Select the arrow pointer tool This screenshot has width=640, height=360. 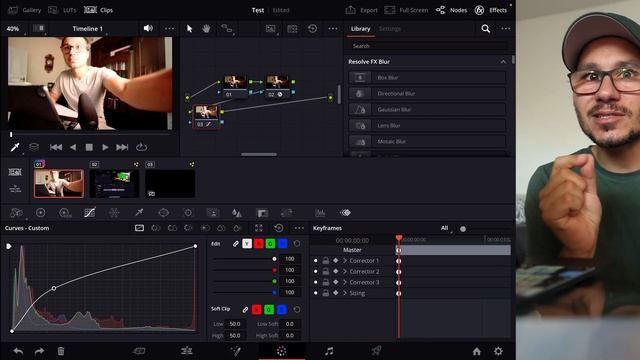click(x=189, y=29)
